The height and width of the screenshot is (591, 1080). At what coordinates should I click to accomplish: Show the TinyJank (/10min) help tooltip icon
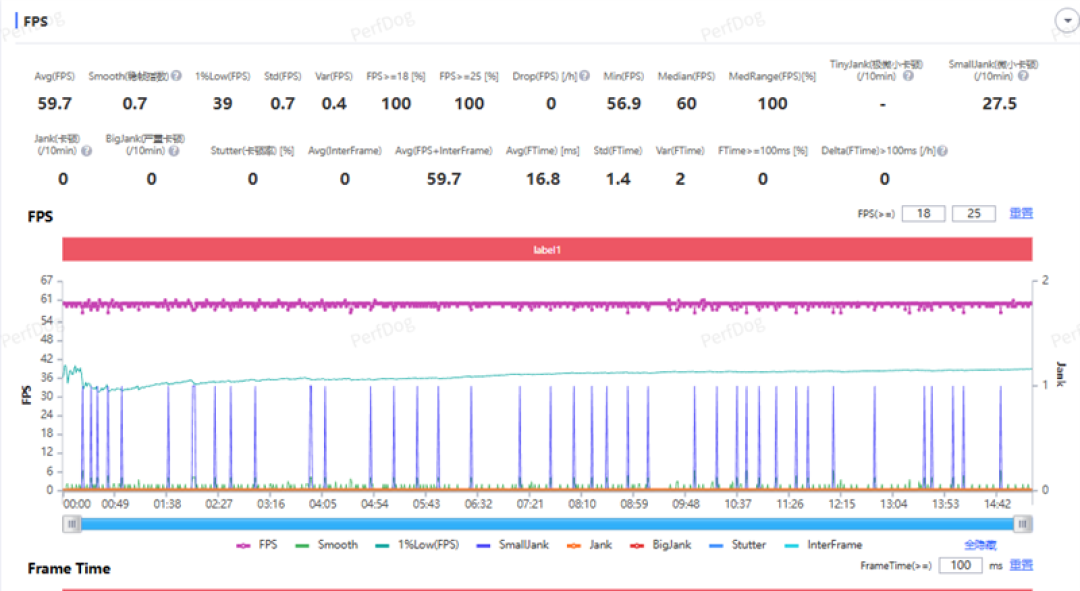[x=908, y=76]
